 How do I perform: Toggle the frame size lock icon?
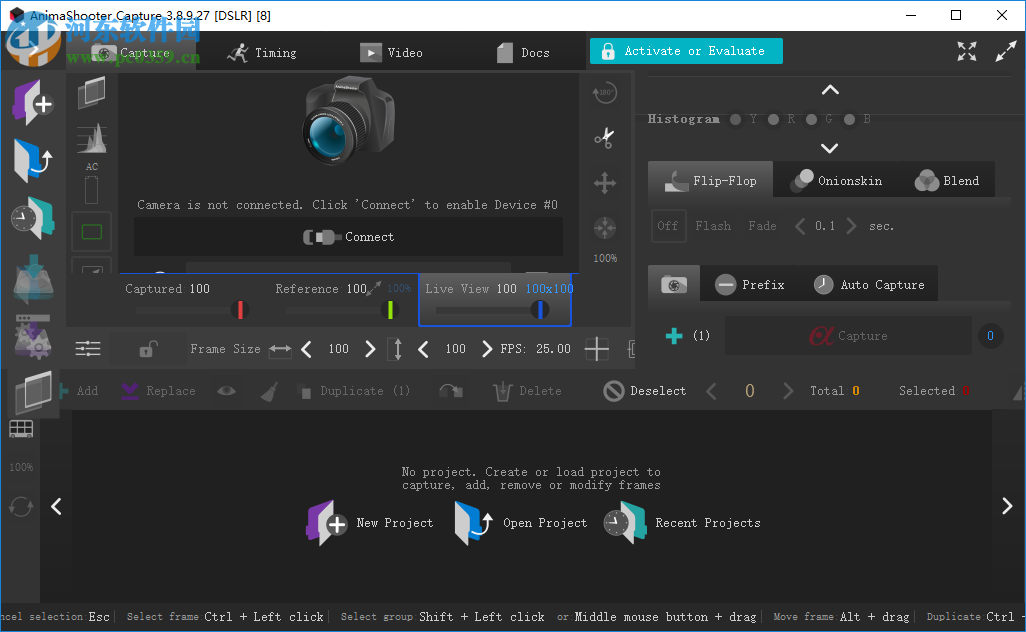146,348
